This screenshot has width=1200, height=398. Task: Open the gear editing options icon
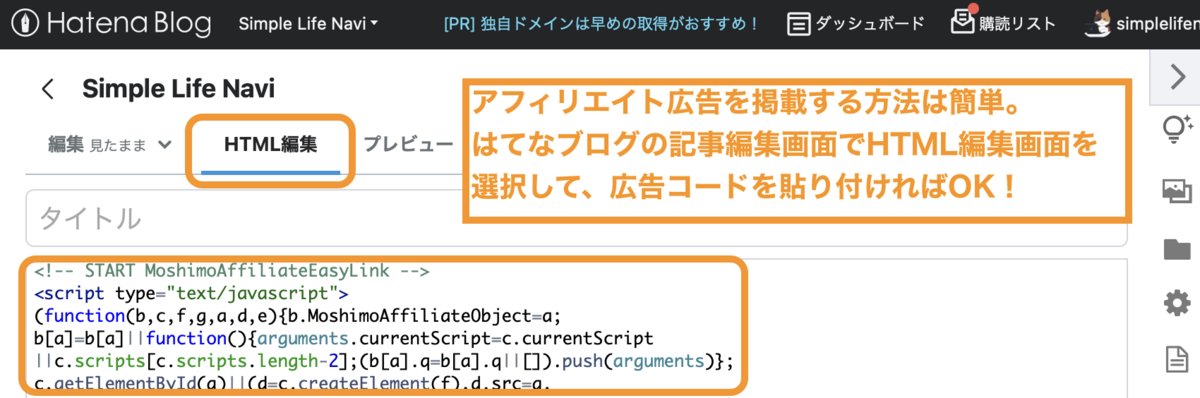tap(1177, 303)
